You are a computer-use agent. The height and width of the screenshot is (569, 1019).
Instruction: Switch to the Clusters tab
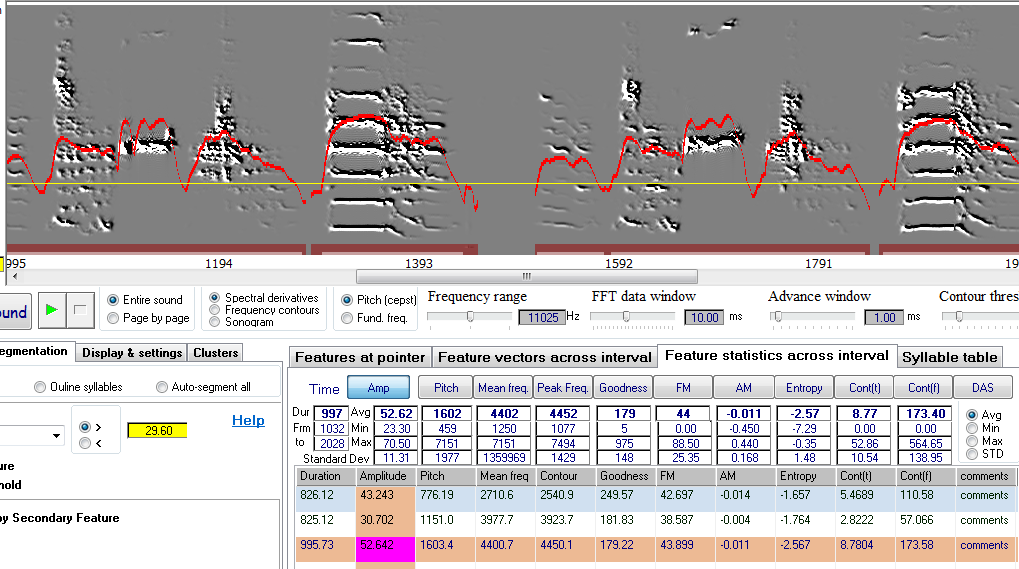pyautogui.click(x=216, y=352)
